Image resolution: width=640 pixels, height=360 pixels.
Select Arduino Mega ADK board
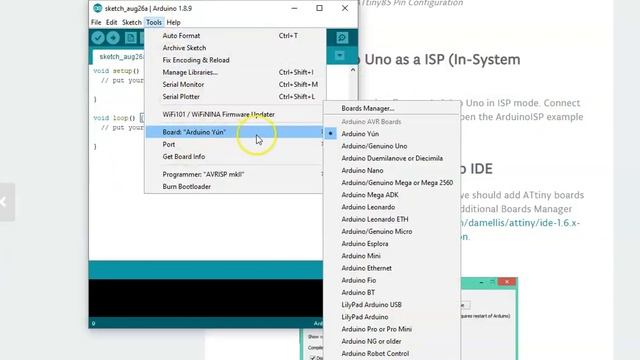392,195
